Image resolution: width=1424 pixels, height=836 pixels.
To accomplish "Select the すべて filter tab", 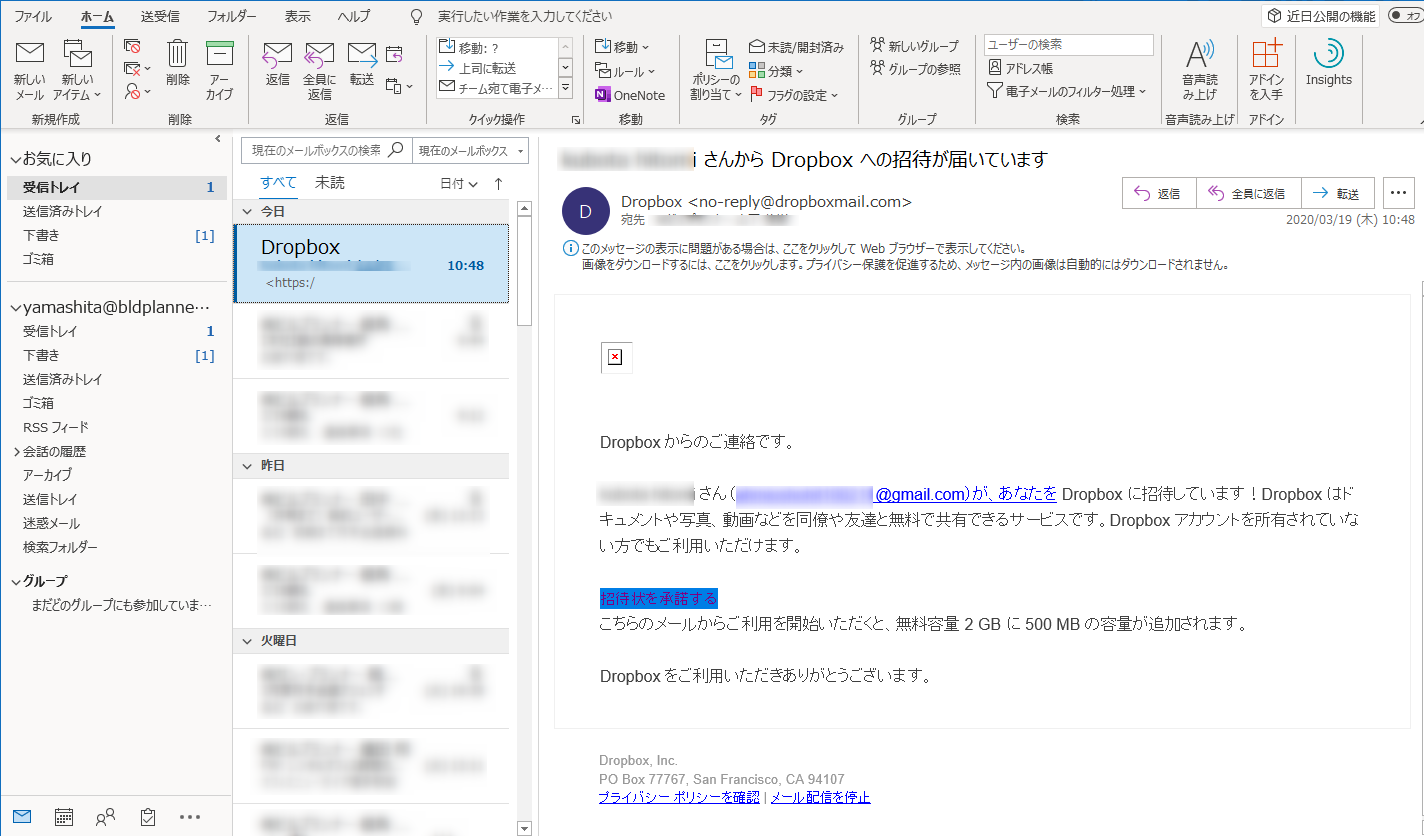I will tap(278, 183).
